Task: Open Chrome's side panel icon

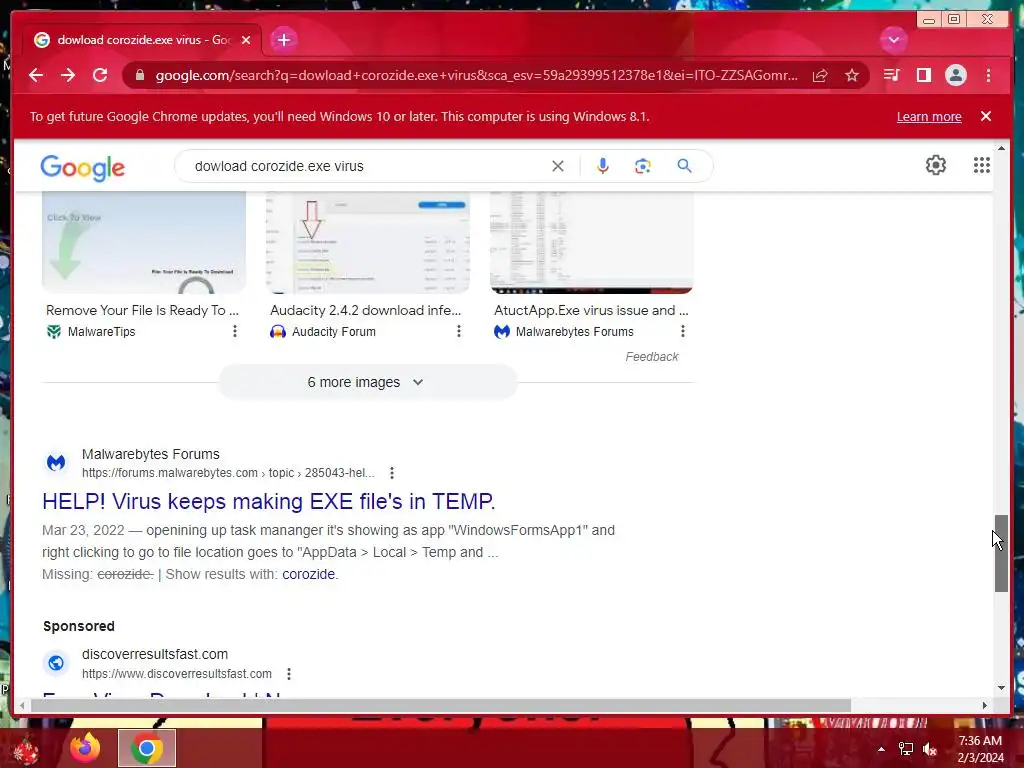Action: [x=923, y=75]
